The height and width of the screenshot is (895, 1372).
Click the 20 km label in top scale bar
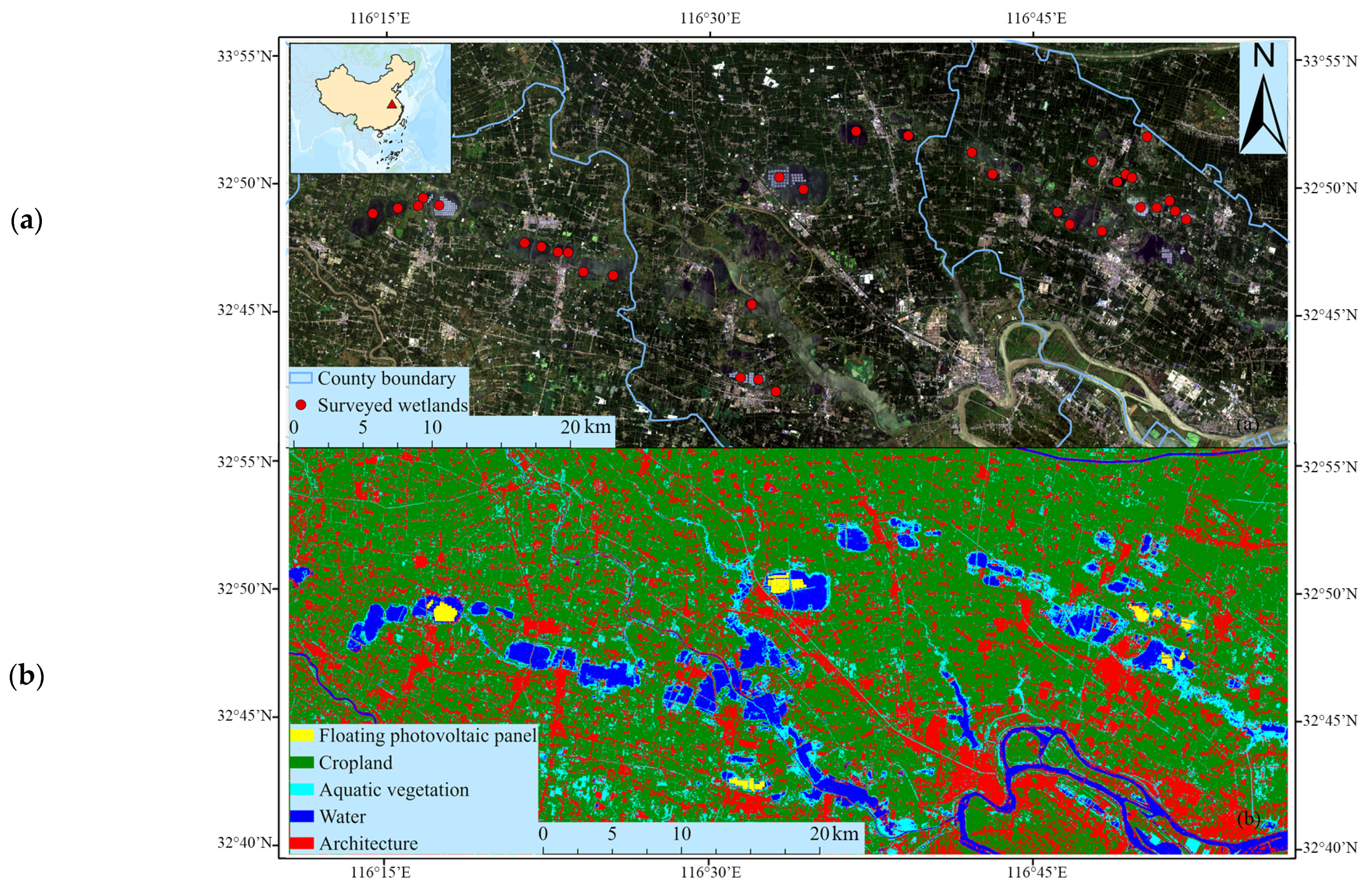586,427
